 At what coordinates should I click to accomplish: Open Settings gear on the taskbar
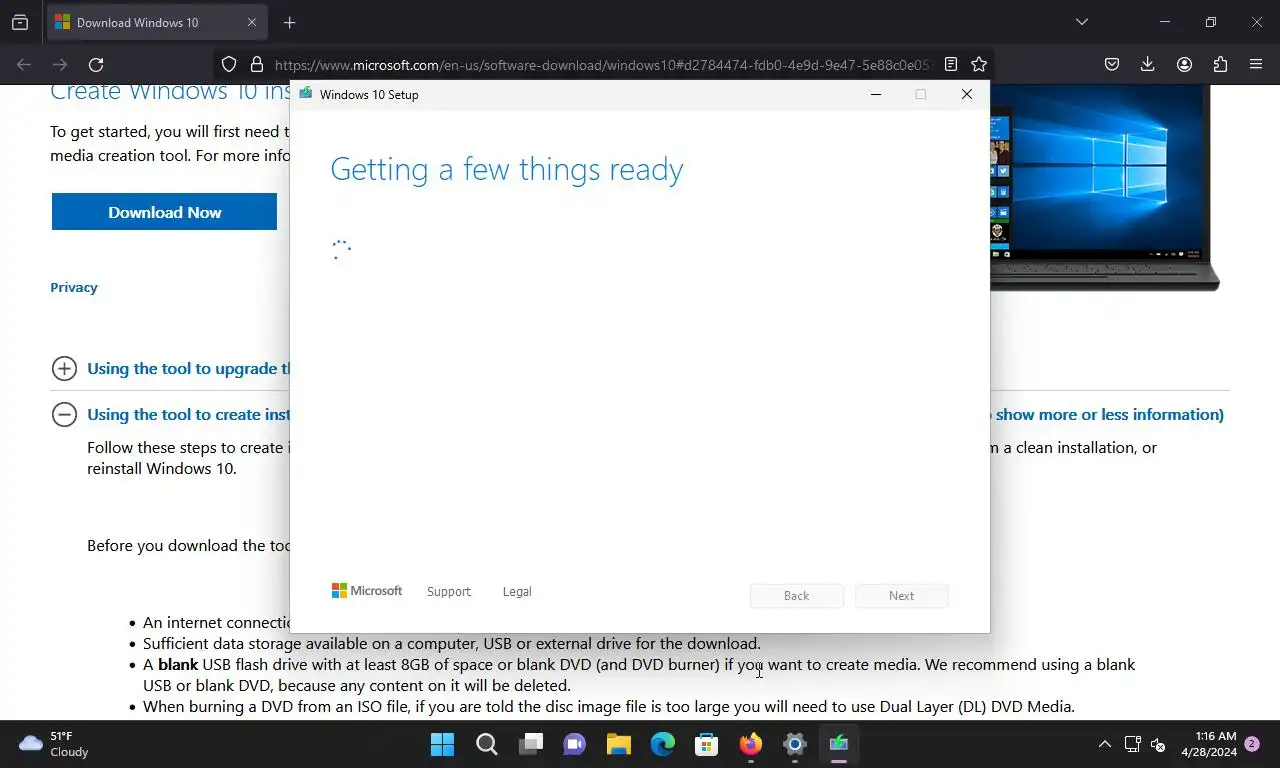(794, 744)
